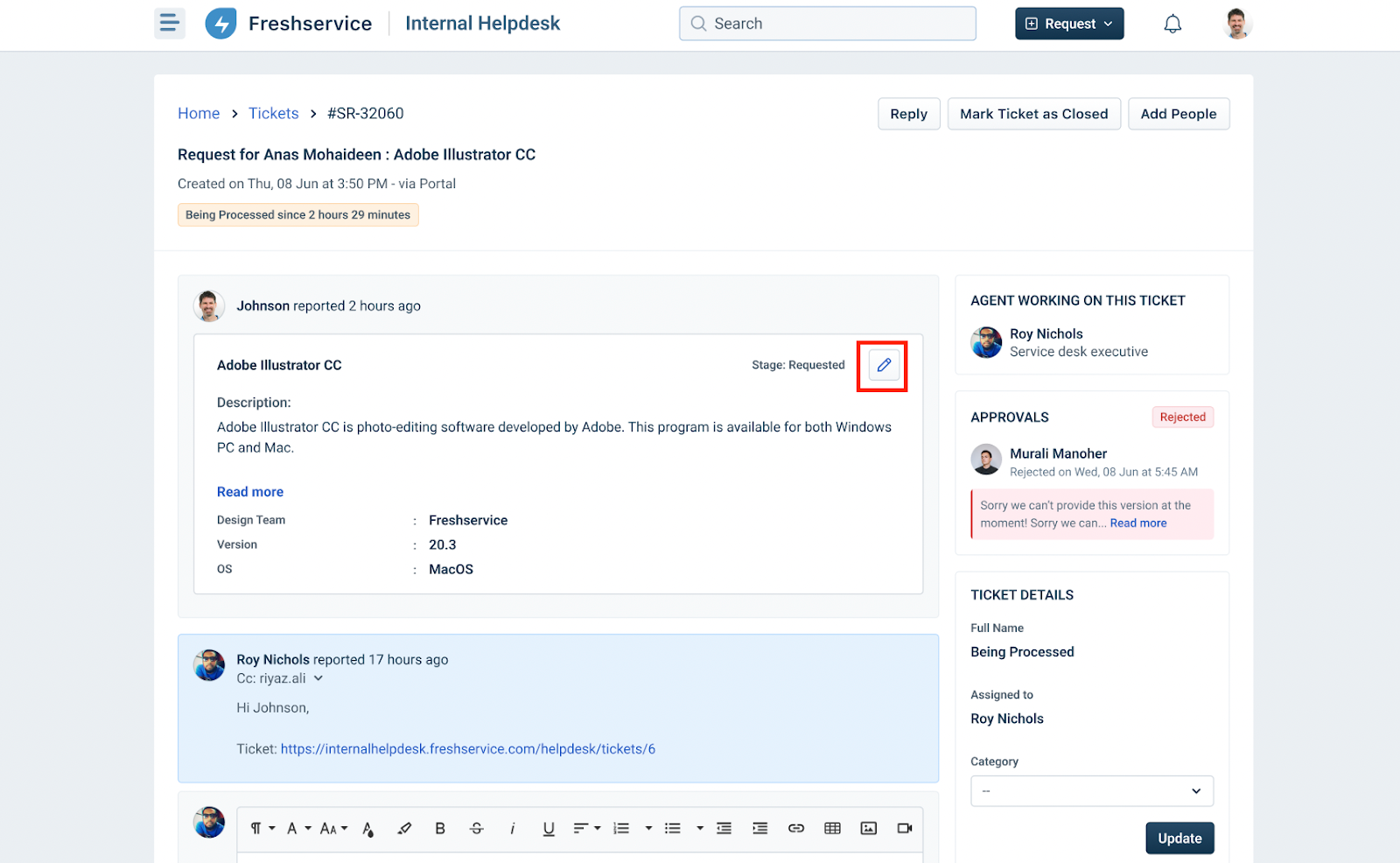Insert a hyperlink
This screenshot has width=1400, height=863.
tap(796, 828)
